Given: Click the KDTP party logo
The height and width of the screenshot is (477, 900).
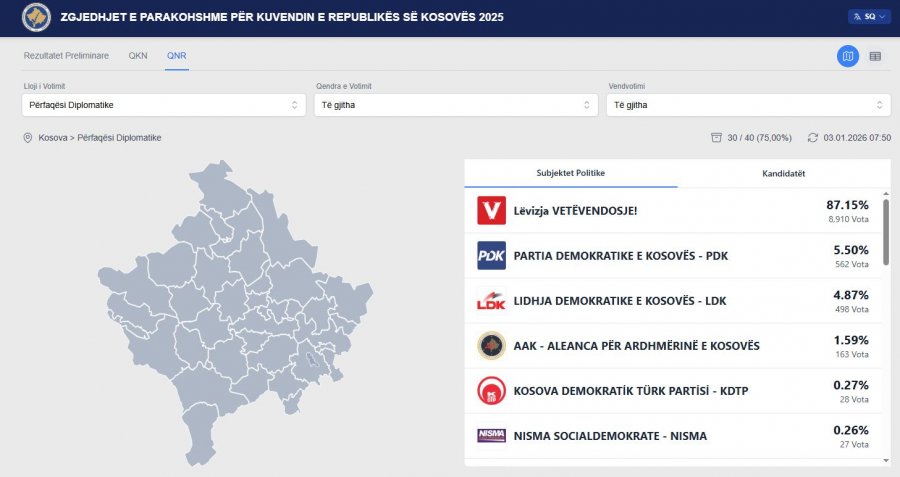Looking at the screenshot, I should [491, 391].
